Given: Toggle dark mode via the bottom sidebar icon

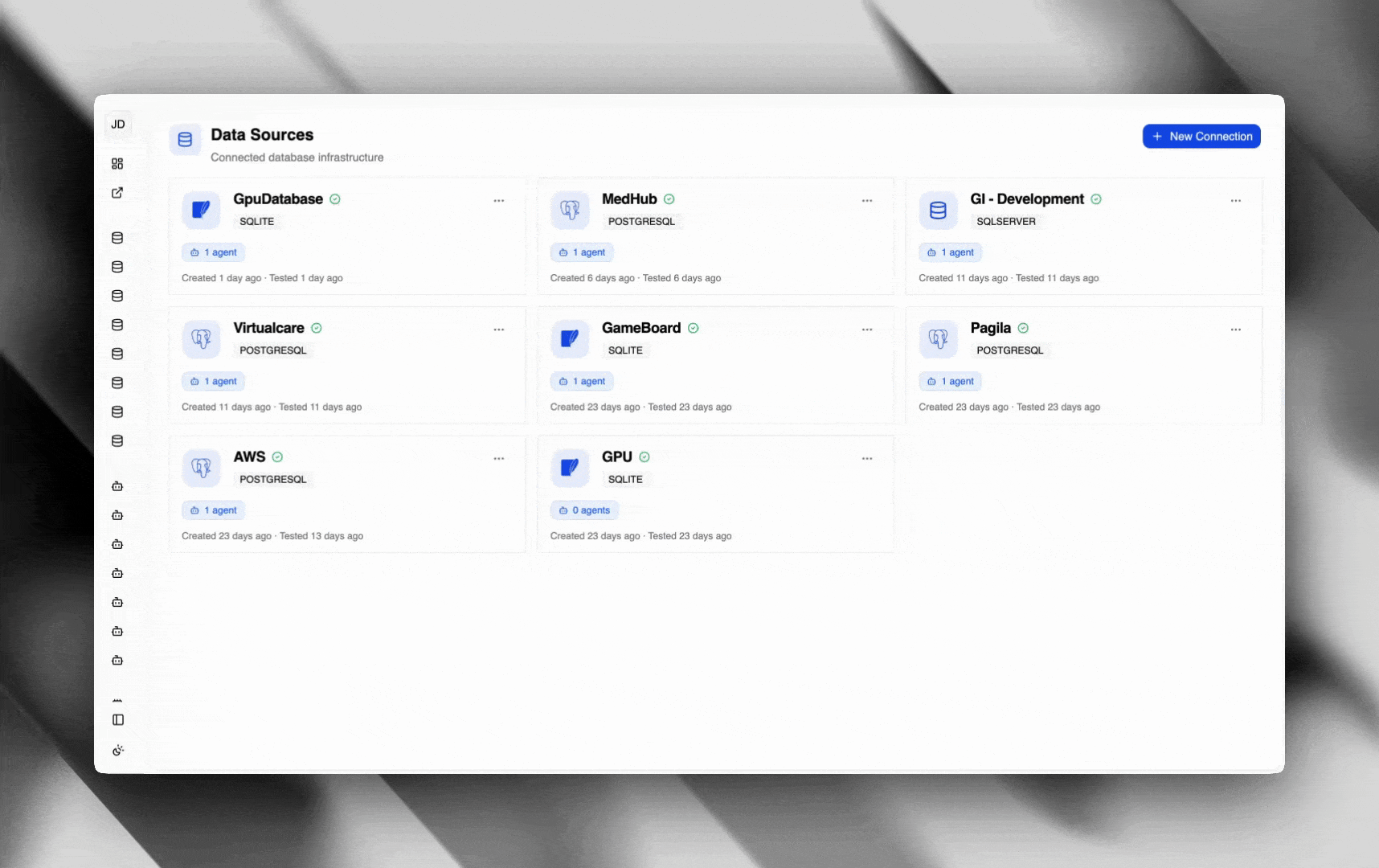Looking at the screenshot, I should [118, 750].
